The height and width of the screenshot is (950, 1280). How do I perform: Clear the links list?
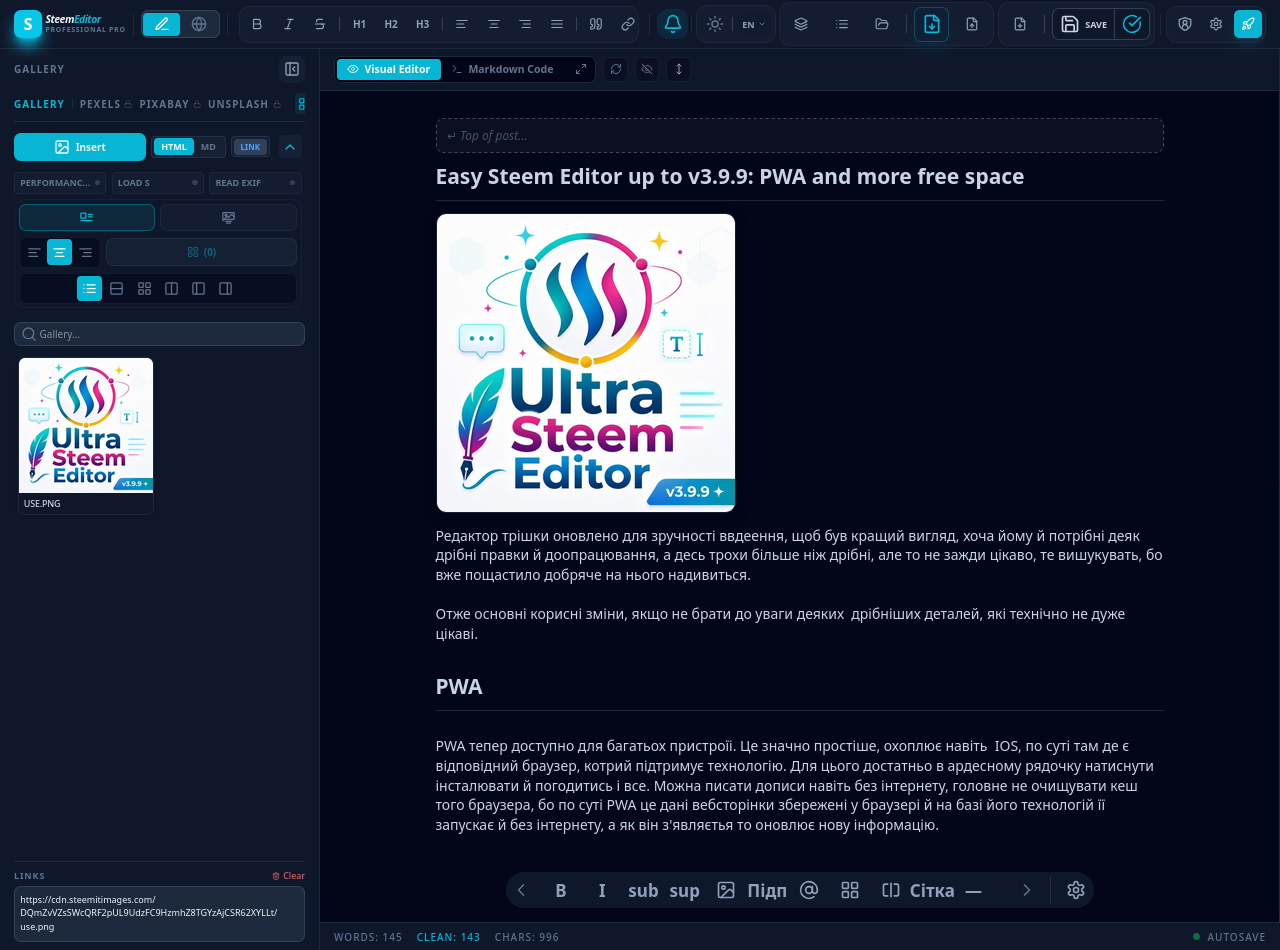pyautogui.click(x=288, y=876)
